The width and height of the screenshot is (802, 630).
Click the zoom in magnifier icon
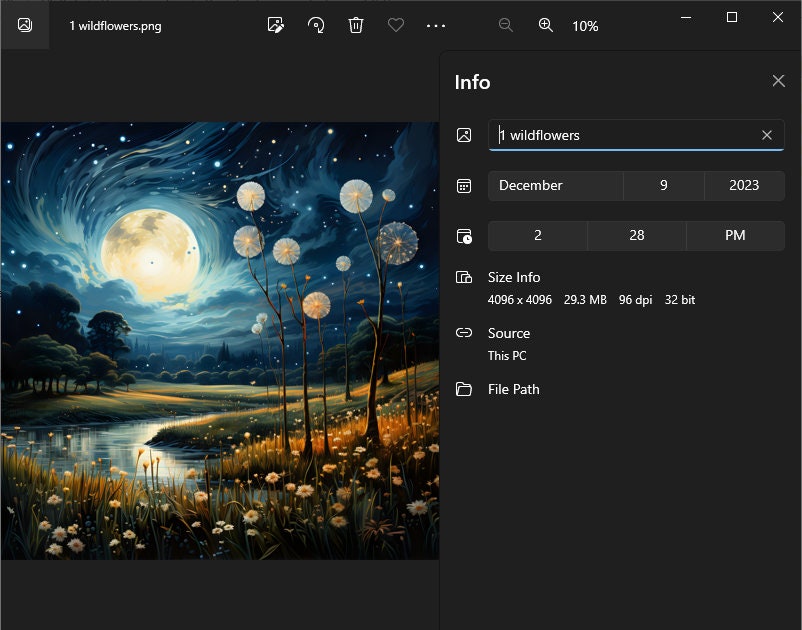point(546,25)
